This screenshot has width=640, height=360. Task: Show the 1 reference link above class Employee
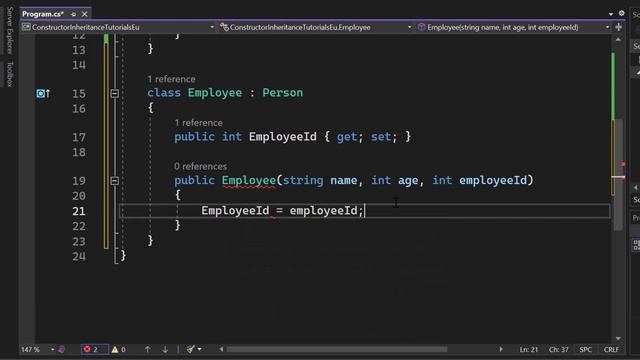171,79
